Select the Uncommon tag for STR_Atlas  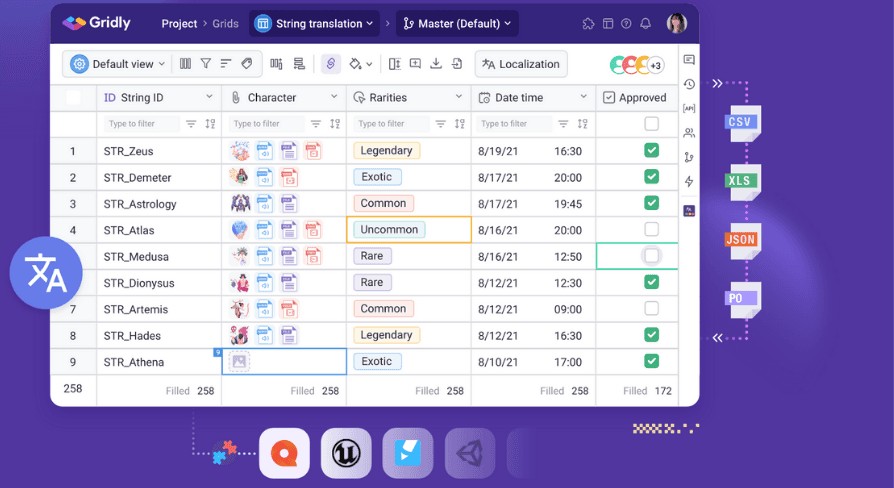click(x=389, y=229)
